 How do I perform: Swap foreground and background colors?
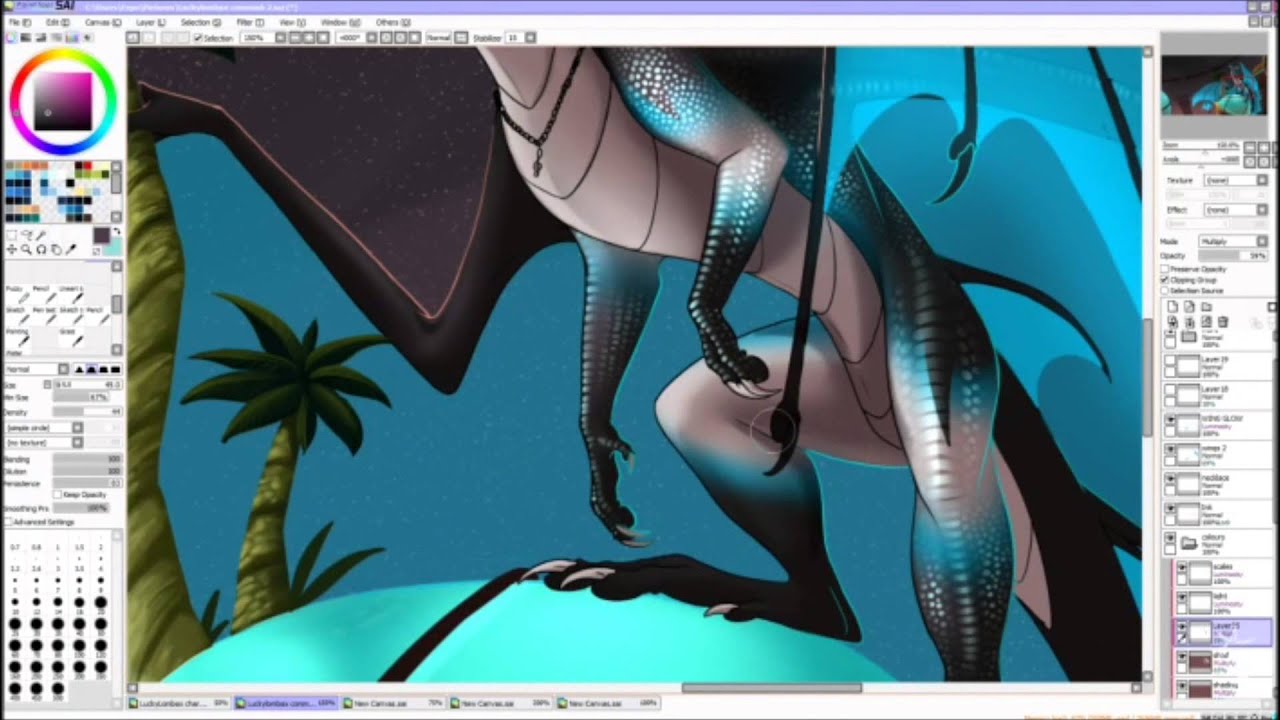pyautogui.click(x=117, y=232)
